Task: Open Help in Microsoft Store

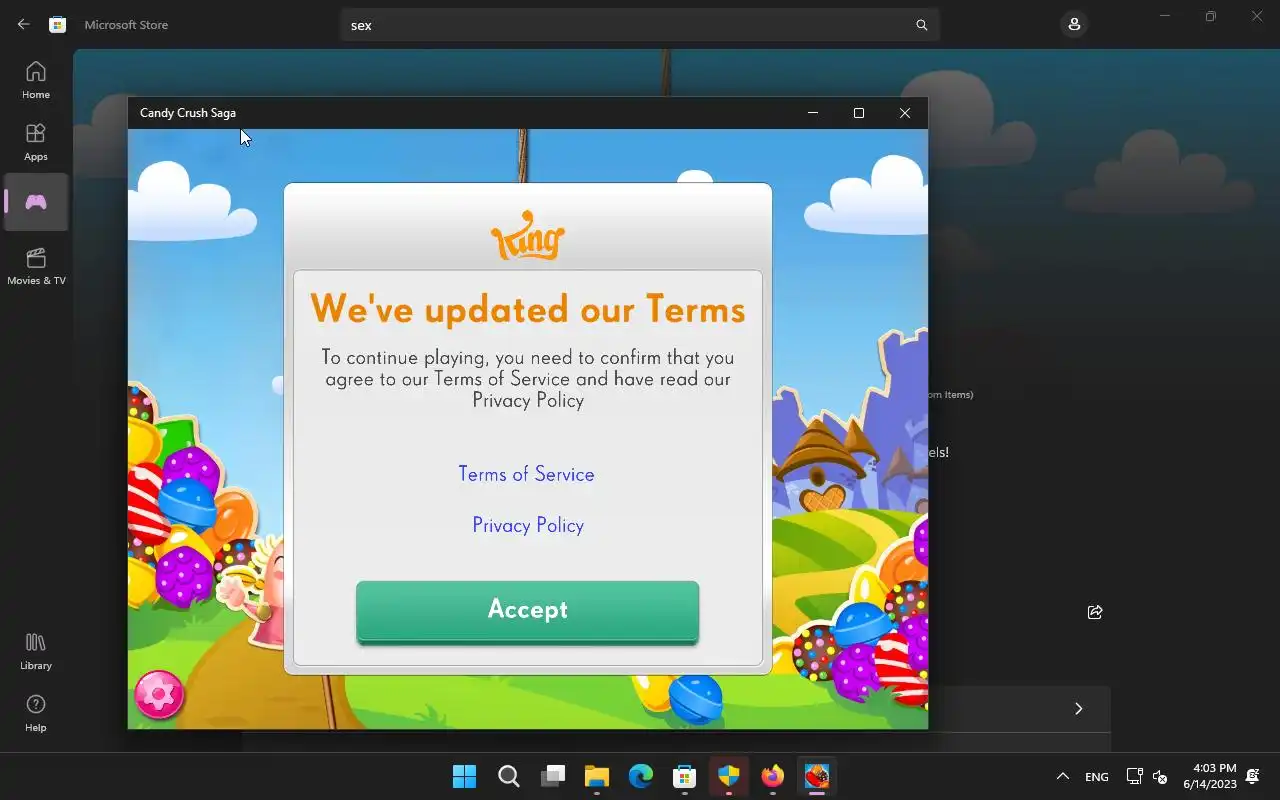Action: [36, 713]
